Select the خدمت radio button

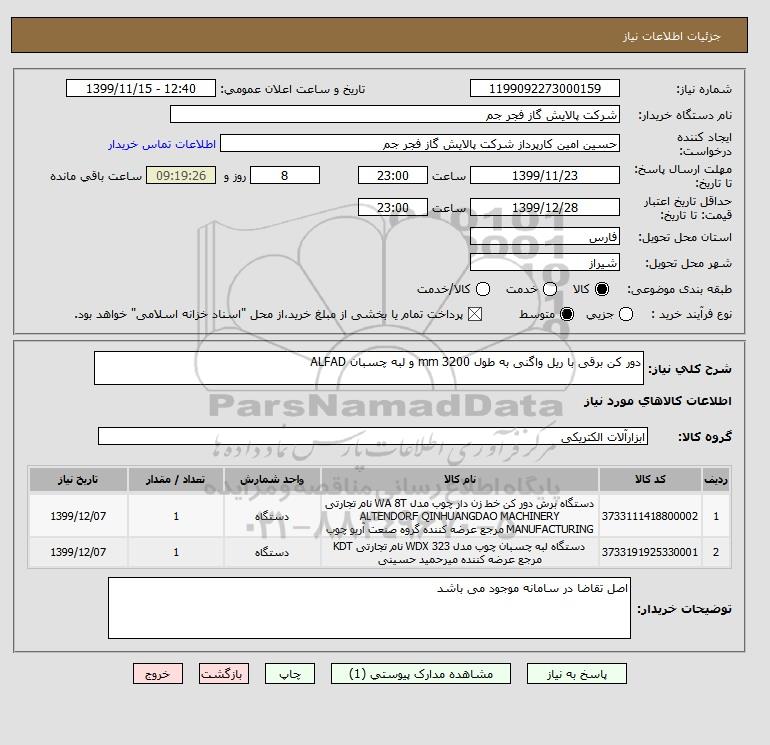coord(550,289)
